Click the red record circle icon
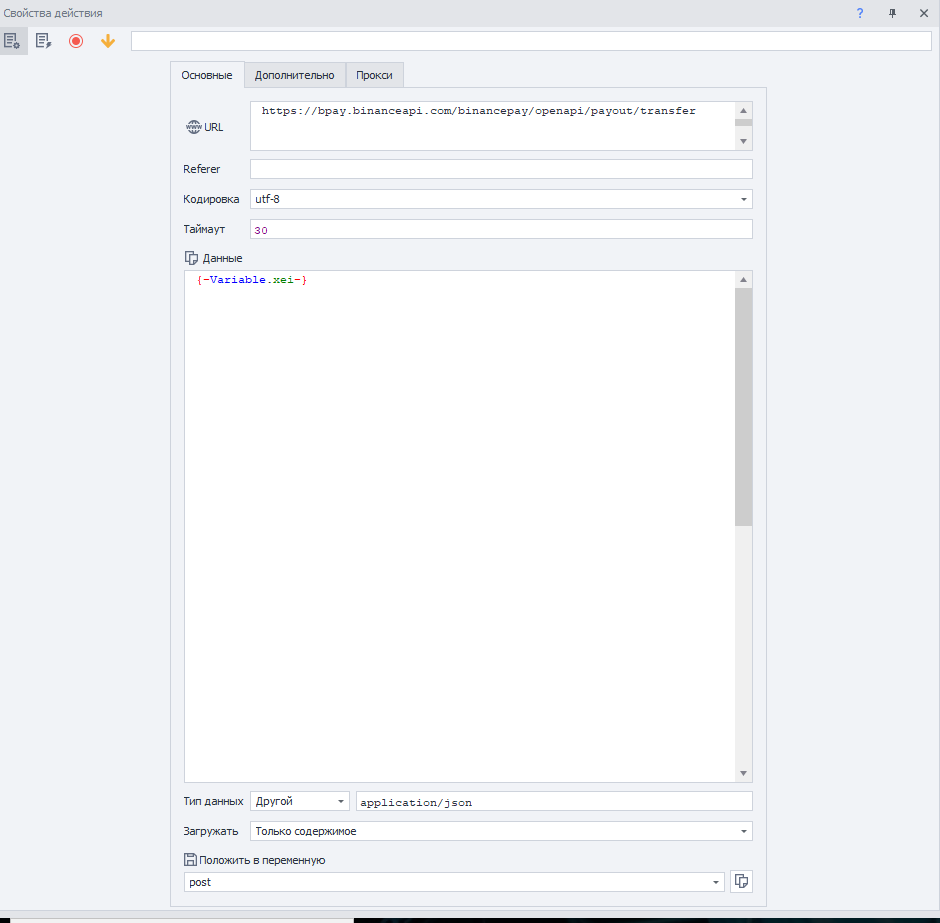Viewport: 940px width, 923px height. pyautogui.click(x=76, y=41)
